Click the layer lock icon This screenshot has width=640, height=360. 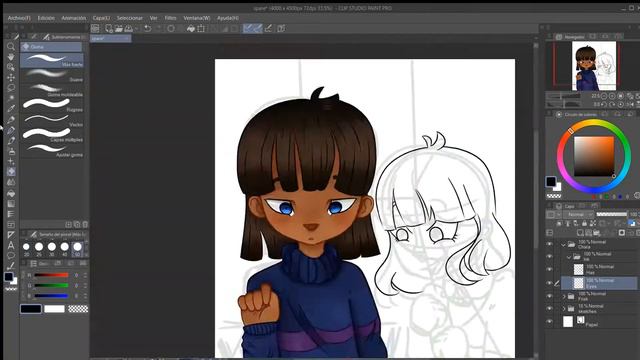pos(584,223)
